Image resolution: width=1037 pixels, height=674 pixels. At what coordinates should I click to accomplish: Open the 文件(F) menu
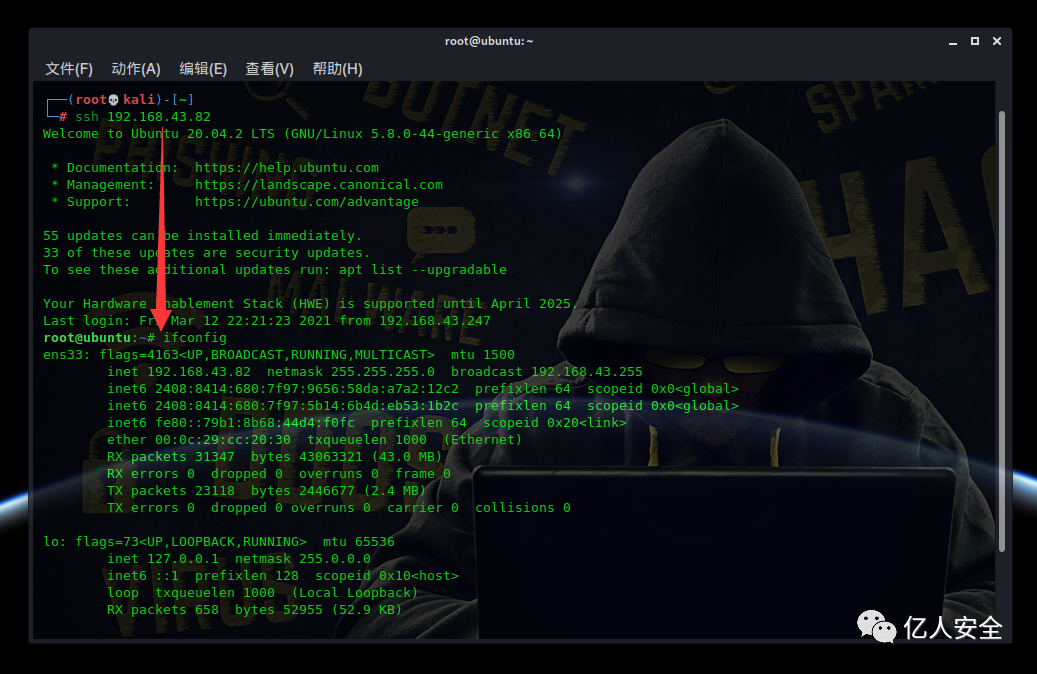[69, 69]
